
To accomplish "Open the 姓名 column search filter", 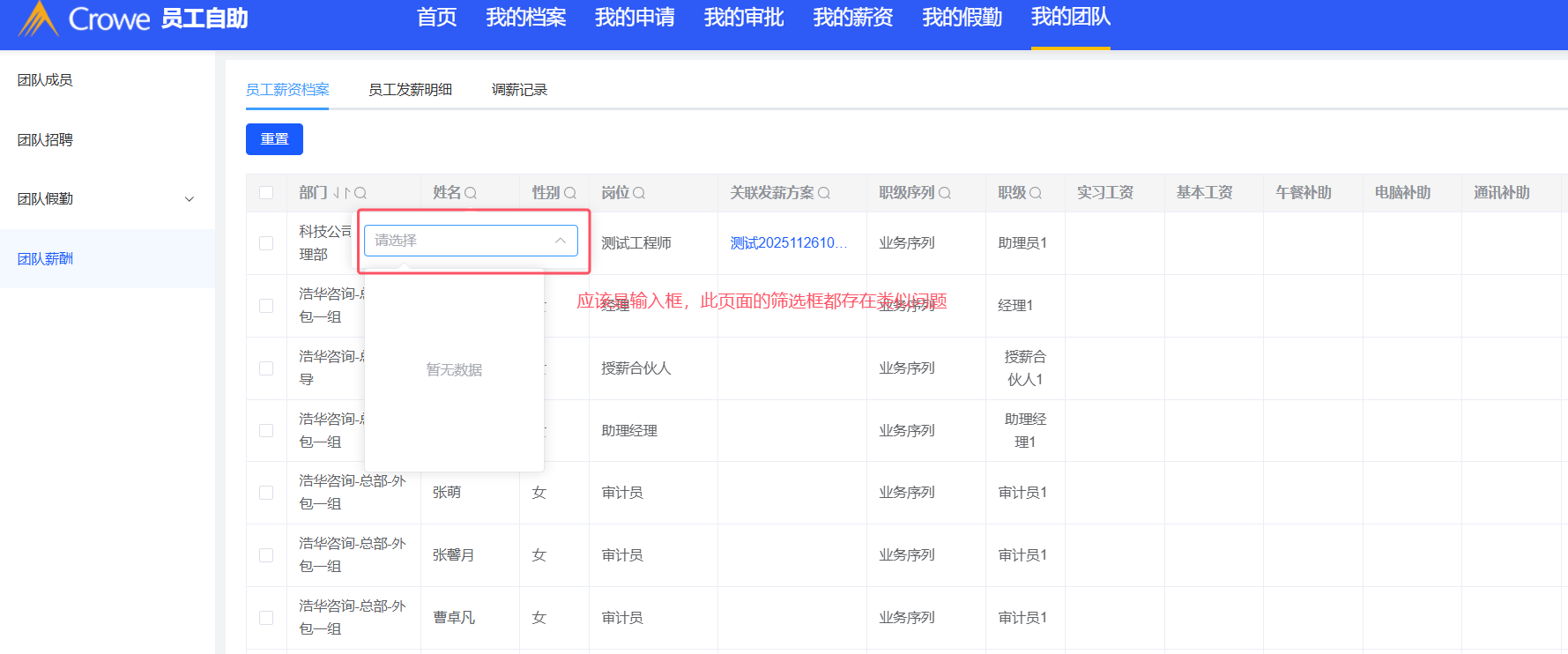I will click(x=471, y=193).
